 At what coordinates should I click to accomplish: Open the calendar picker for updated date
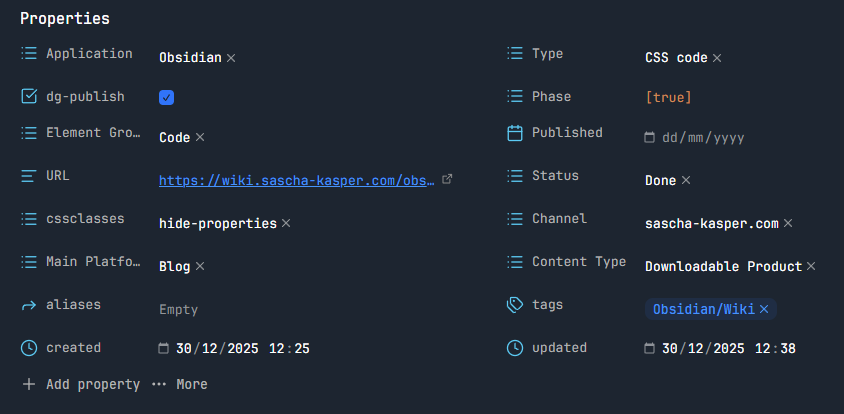(649, 349)
